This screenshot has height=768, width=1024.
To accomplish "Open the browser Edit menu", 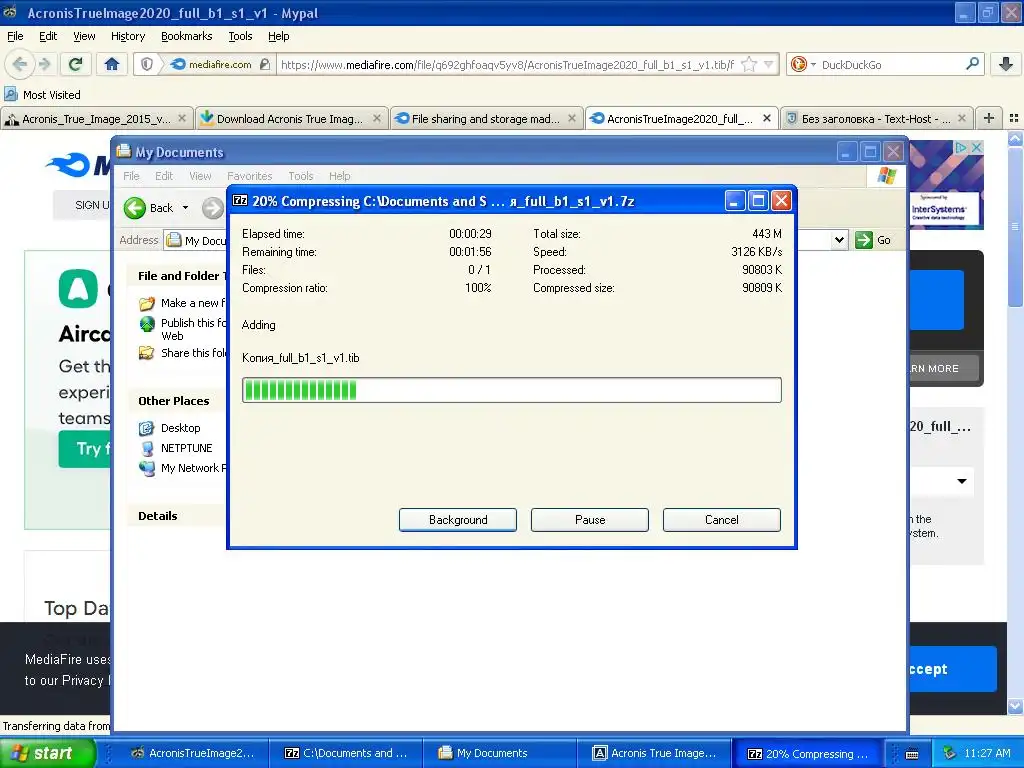I will click(48, 36).
